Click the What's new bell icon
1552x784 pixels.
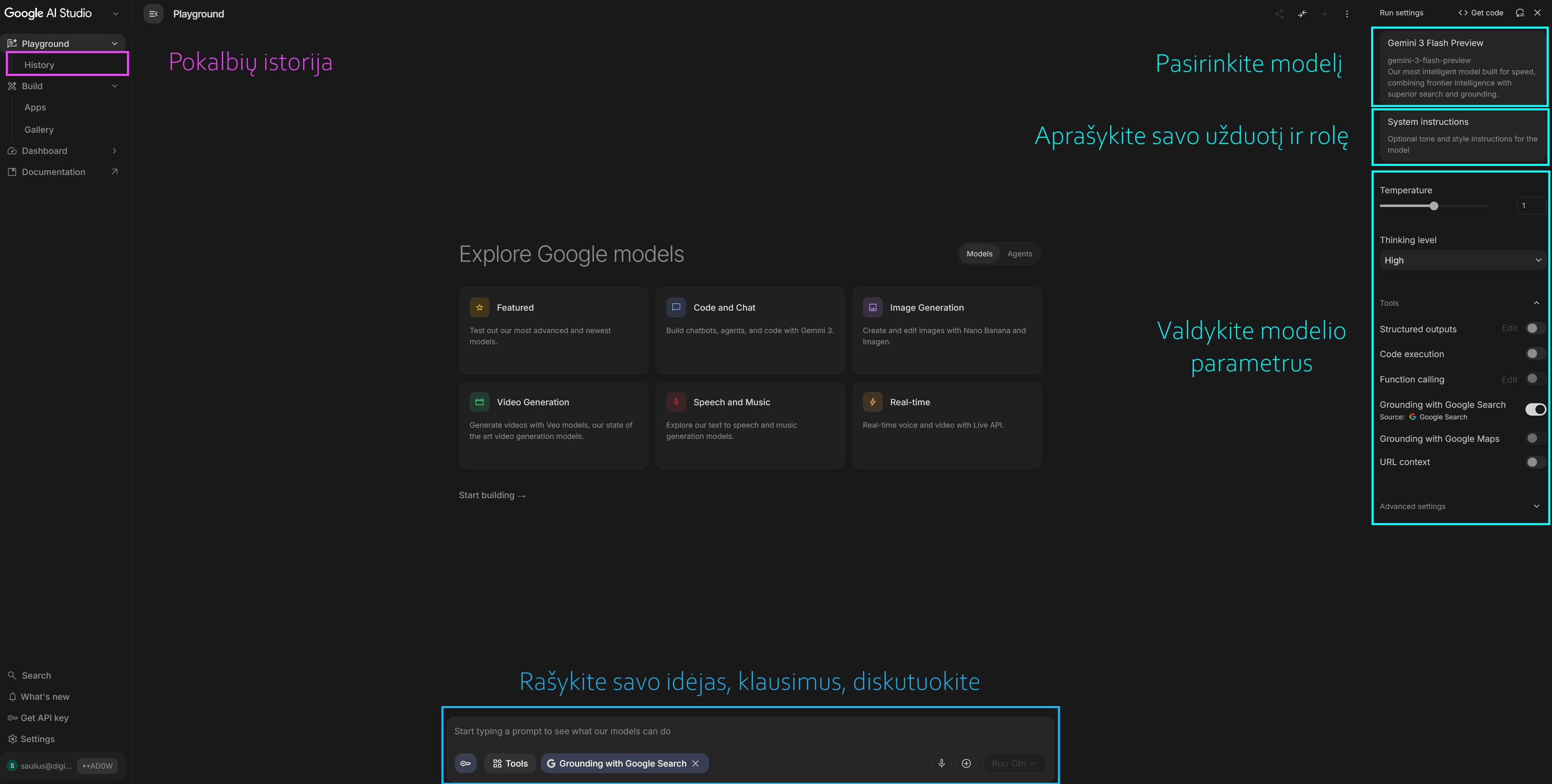pos(12,696)
